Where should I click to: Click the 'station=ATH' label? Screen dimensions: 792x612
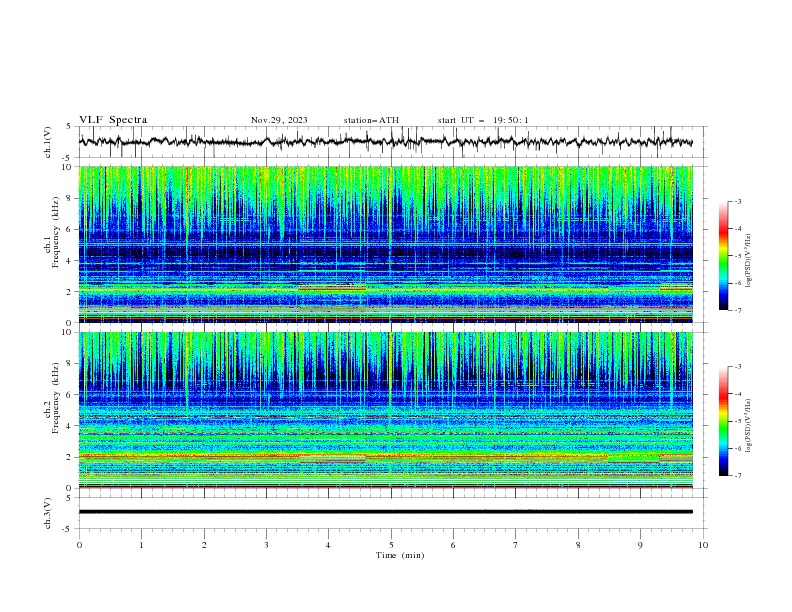(x=371, y=120)
